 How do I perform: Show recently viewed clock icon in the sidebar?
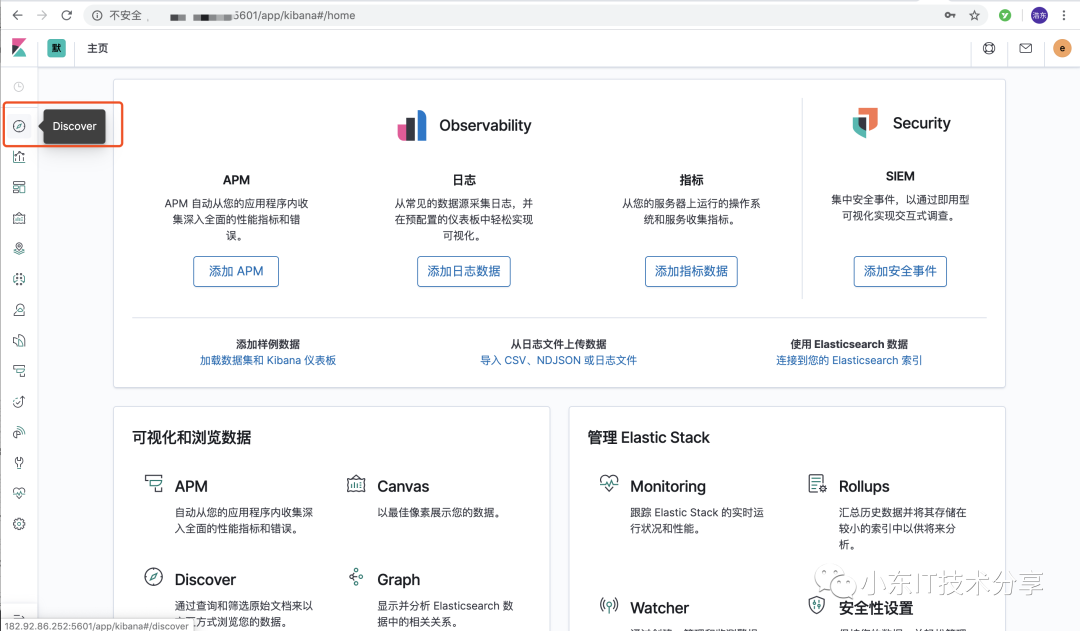(19, 87)
